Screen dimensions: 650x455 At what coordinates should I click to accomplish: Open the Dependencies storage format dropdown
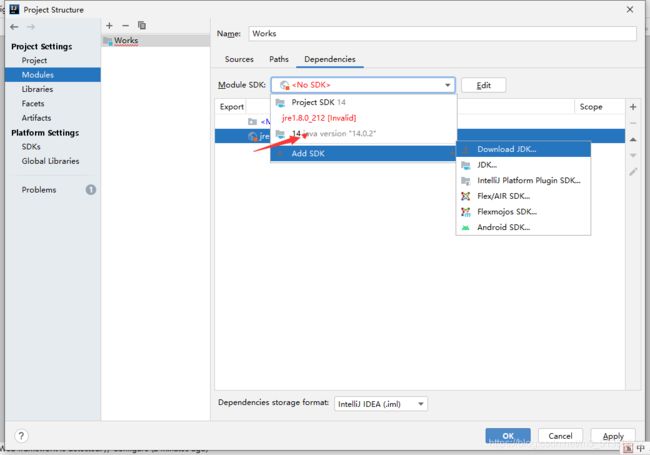point(381,404)
